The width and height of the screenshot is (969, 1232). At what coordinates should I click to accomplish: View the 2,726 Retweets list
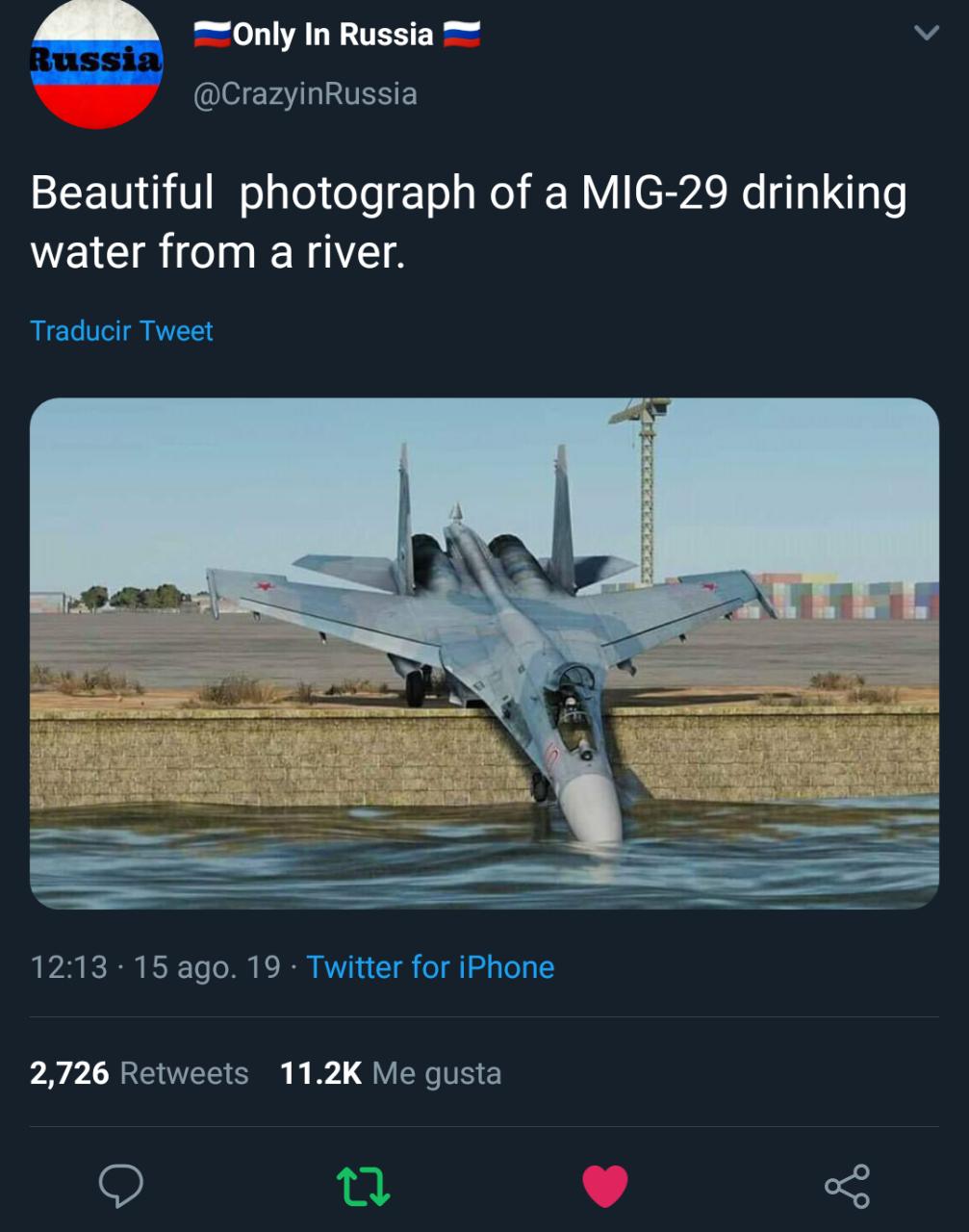pos(140,1073)
